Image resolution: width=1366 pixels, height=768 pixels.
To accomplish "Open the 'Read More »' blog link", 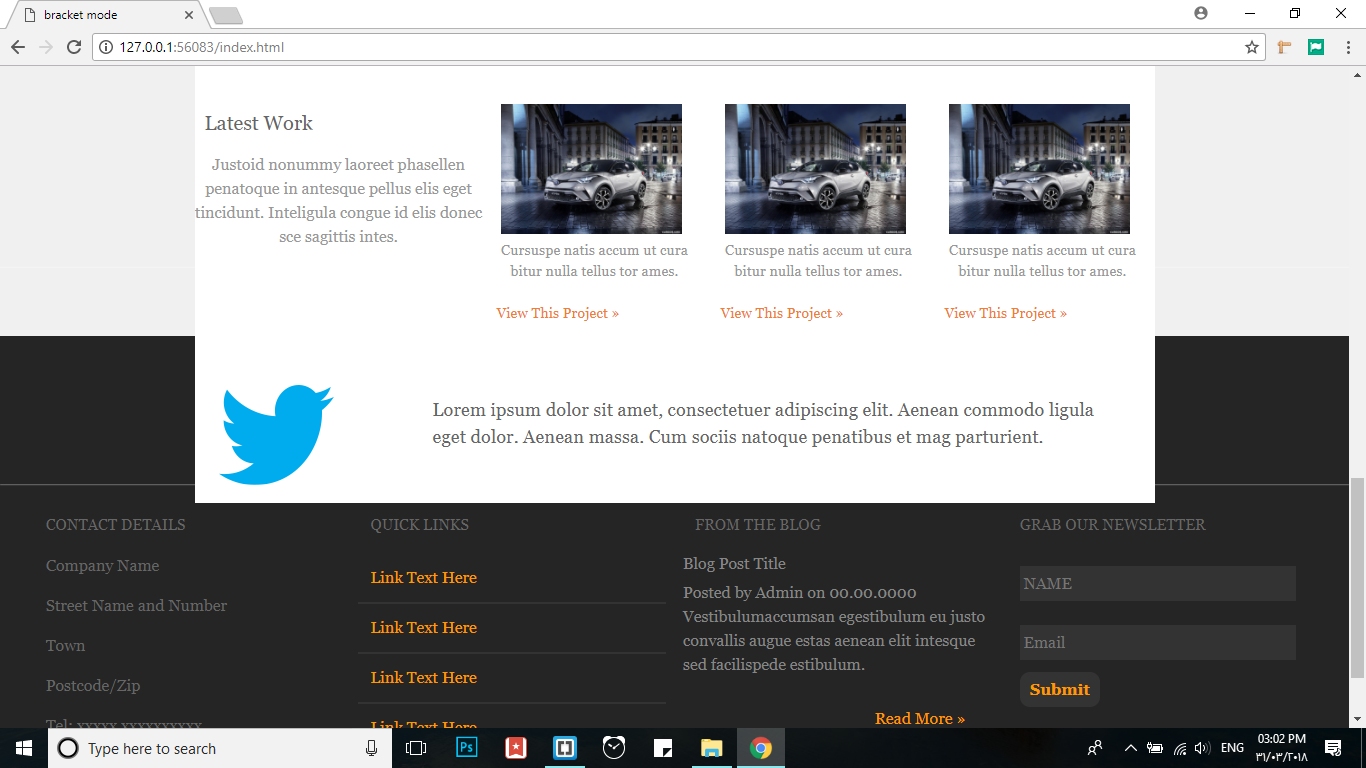I will pyautogui.click(x=920, y=718).
